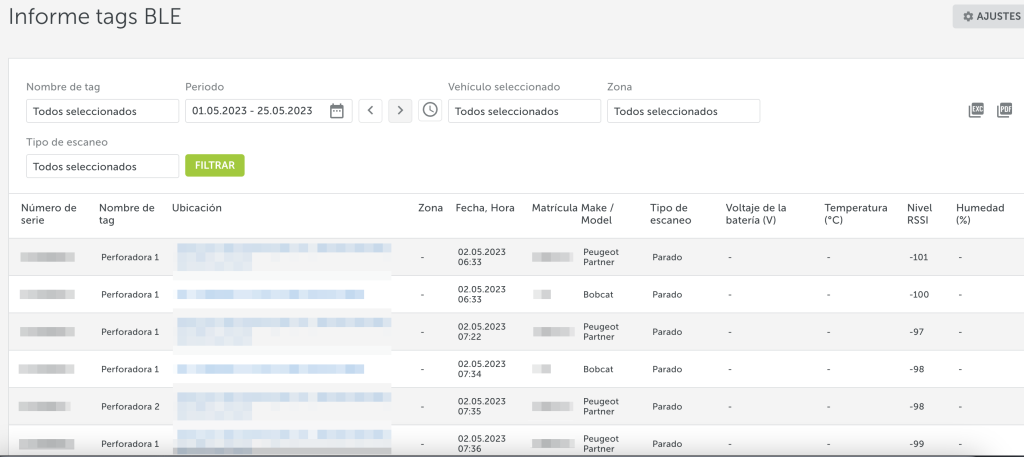The width and height of the screenshot is (1024, 457).
Task: Select the Perforadora 2 row
Action: (130, 407)
